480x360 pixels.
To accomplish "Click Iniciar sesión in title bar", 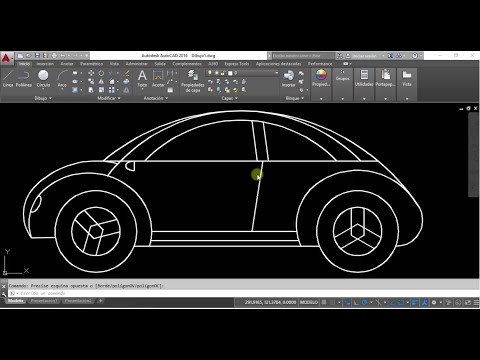I will pyautogui.click(x=365, y=56).
